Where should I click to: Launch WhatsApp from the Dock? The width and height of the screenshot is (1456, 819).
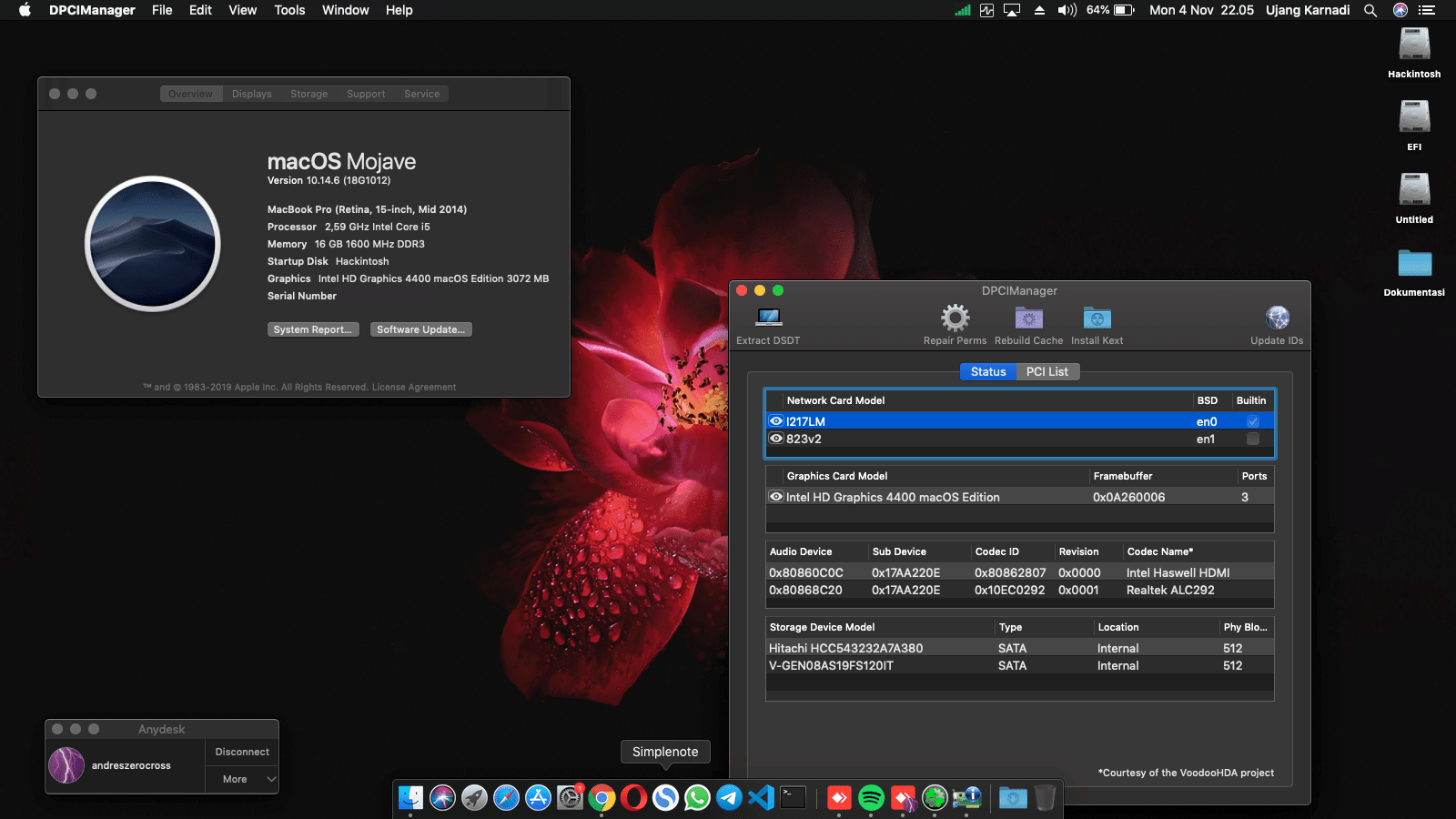[x=698, y=798]
